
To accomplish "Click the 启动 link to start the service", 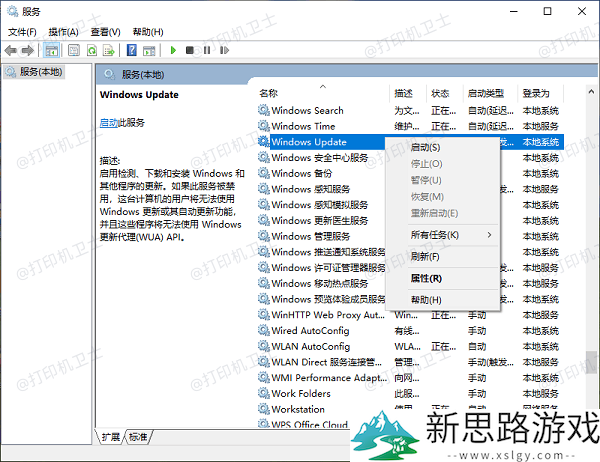I will [109, 123].
